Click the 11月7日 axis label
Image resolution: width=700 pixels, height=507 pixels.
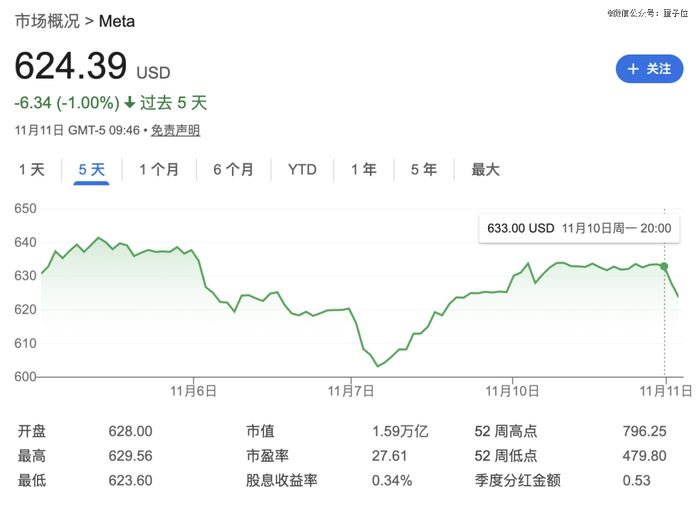point(351,391)
